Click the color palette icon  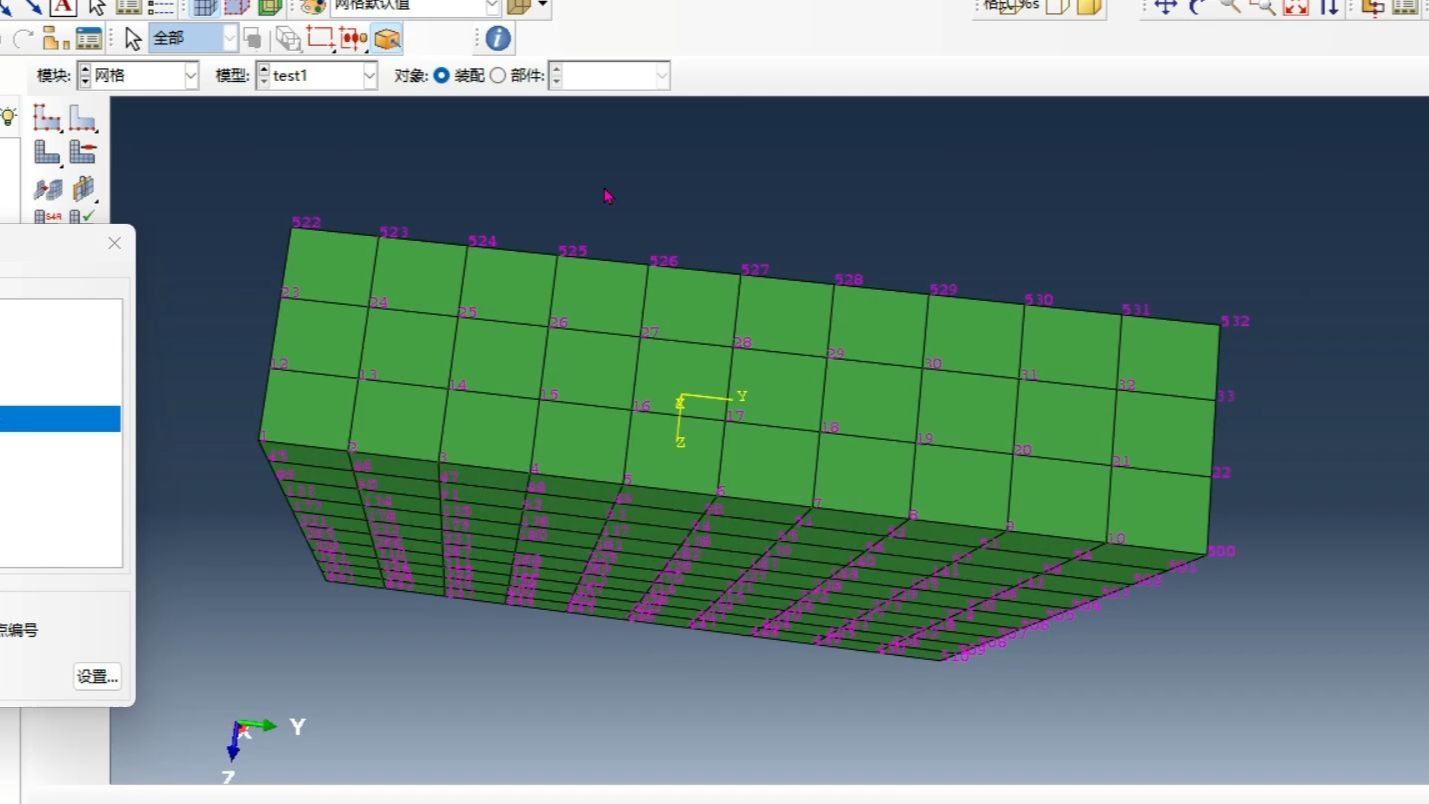tap(313, 6)
